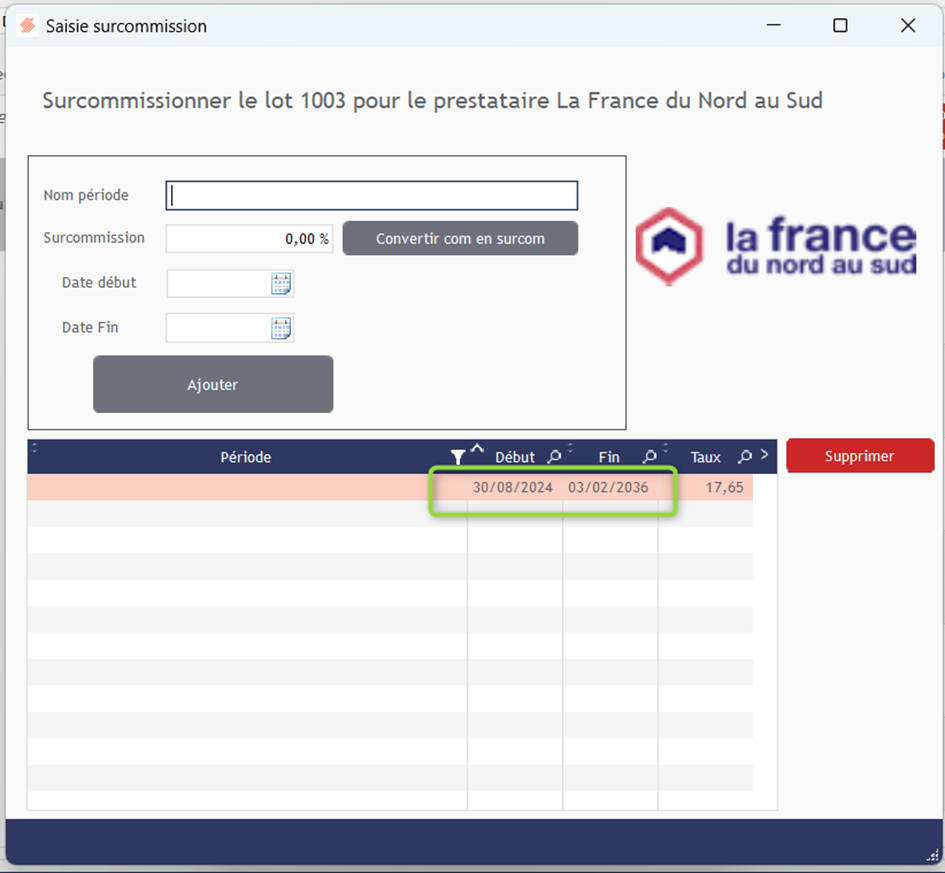
Task: Click the filter funnel icon in Période header
Action: click(457, 457)
